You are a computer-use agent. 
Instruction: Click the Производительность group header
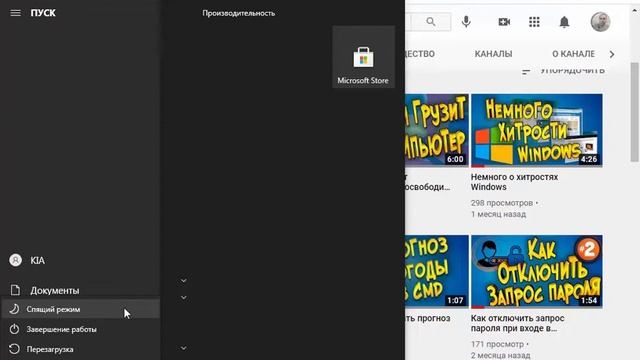click(x=239, y=13)
